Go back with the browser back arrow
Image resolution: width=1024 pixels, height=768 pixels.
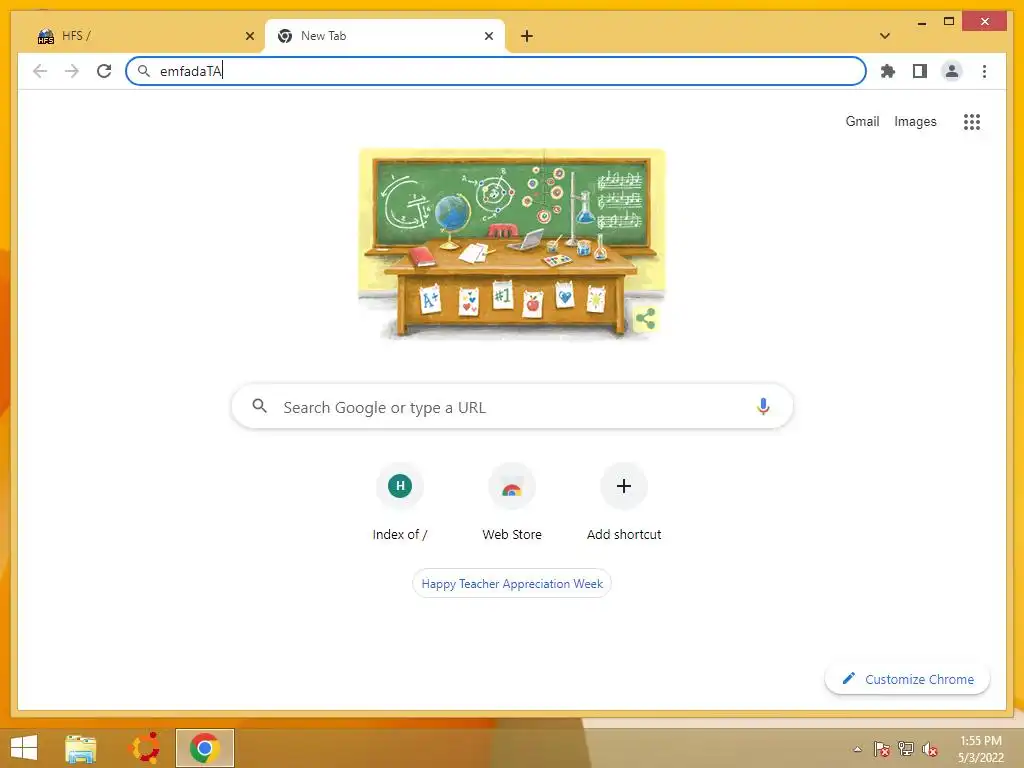click(40, 71)
